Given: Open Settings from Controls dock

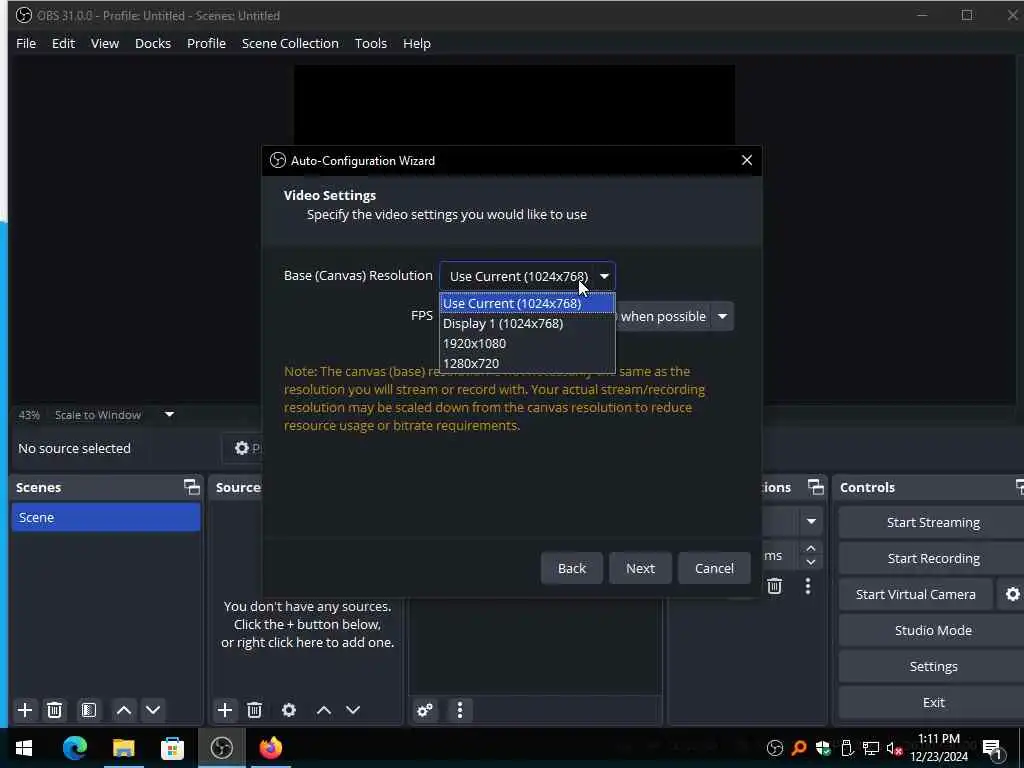Looking at the screenshot, I should pyautogui.click(x=933, y=666).
